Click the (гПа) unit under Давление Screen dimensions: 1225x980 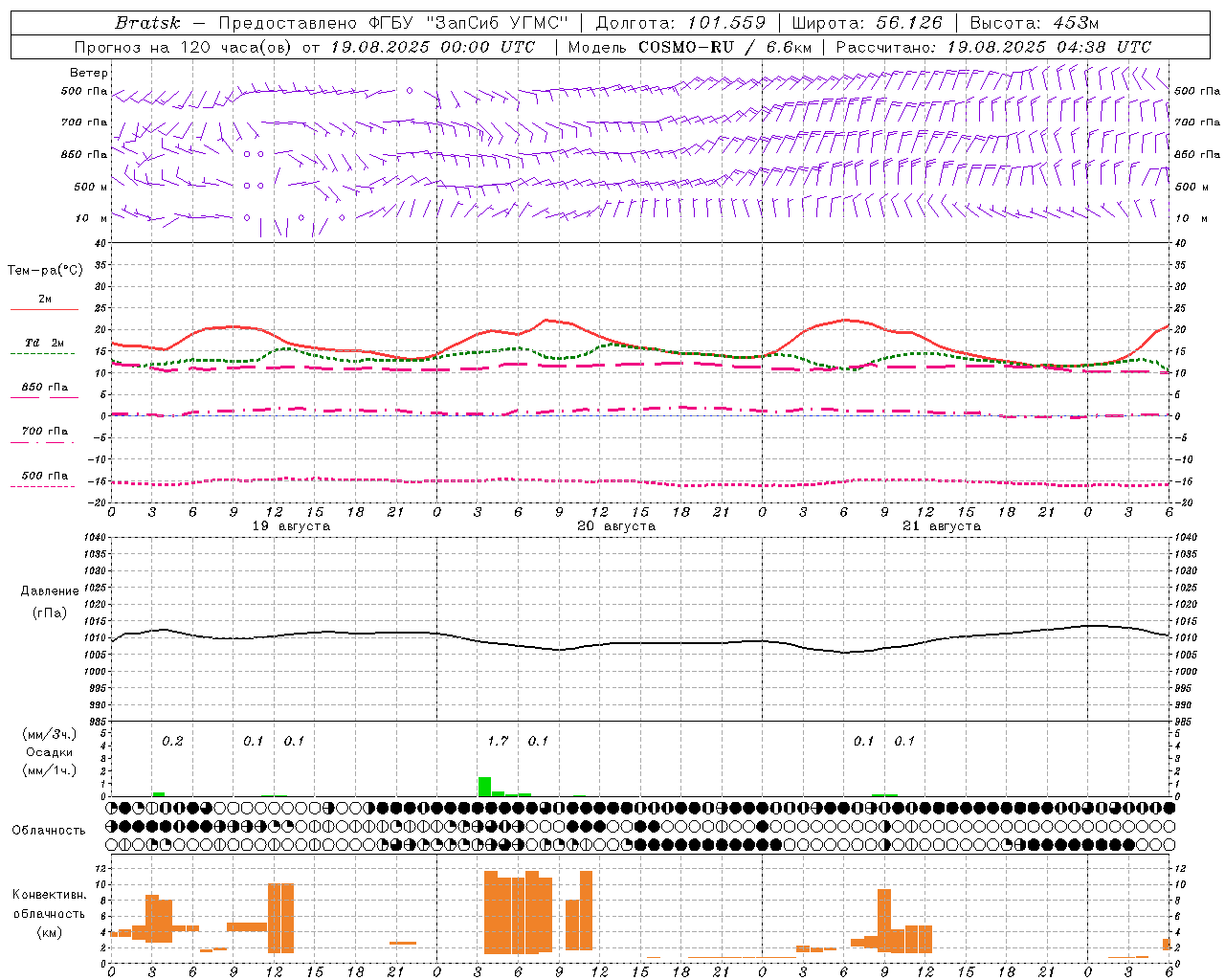tap(50, 613)
